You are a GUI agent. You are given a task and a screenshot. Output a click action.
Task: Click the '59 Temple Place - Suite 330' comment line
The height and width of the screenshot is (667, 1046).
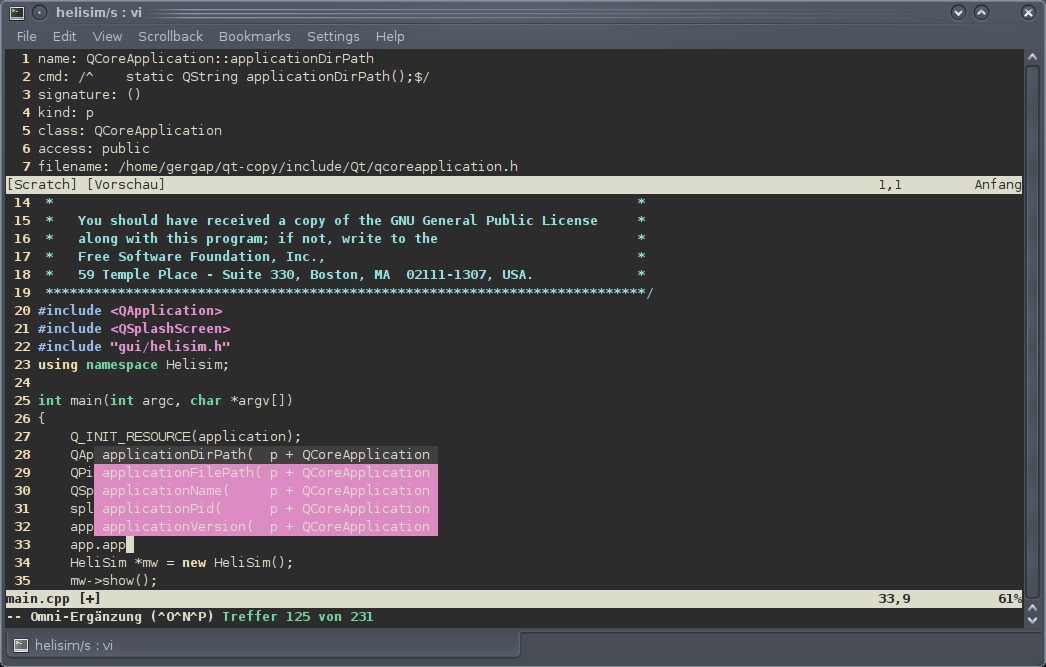pos(305,275)
